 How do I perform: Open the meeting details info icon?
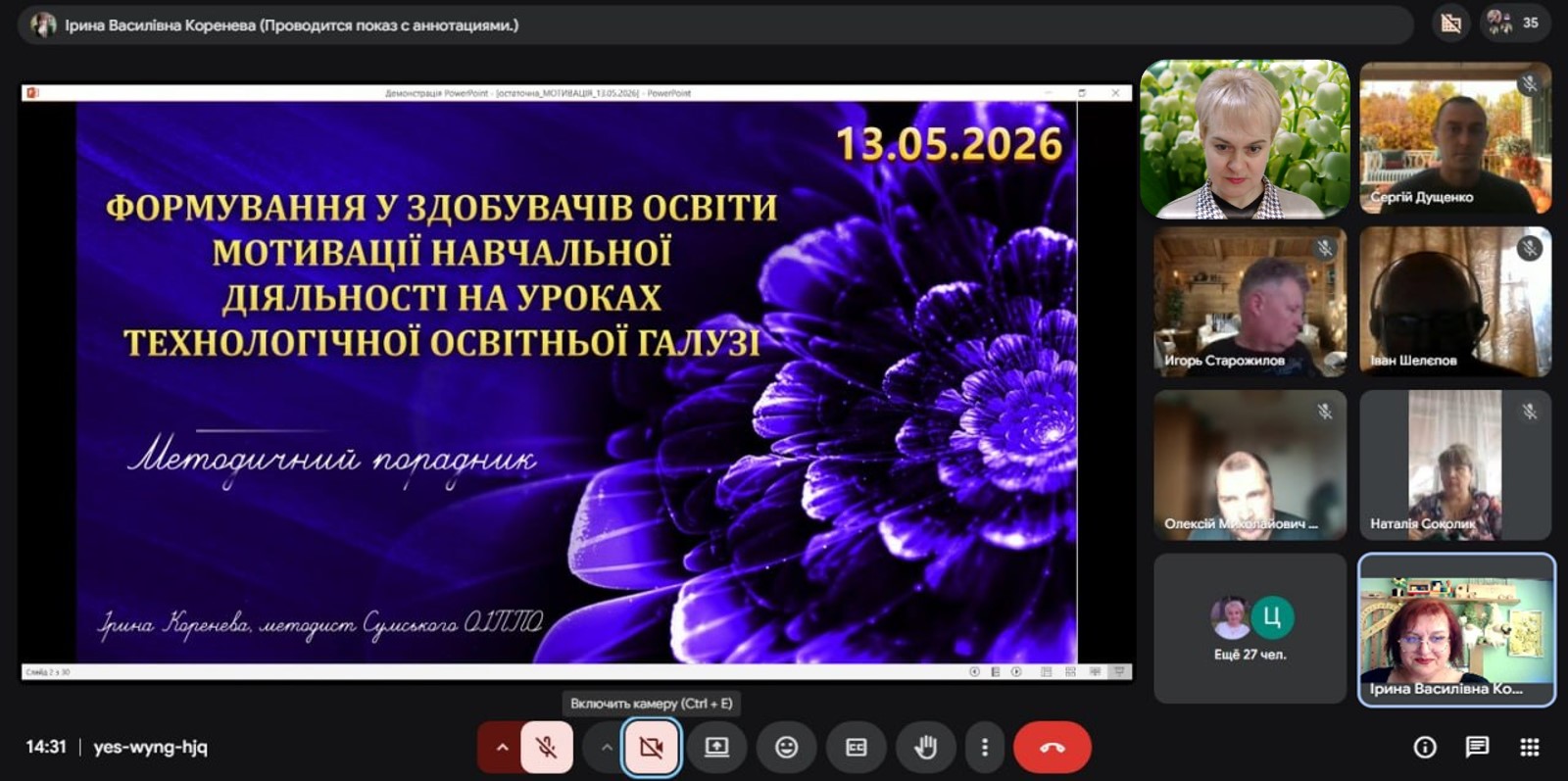point(1425,748)
